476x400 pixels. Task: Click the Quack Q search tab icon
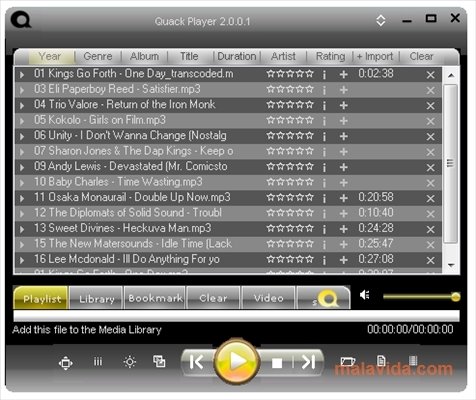(x=324, y=298)
